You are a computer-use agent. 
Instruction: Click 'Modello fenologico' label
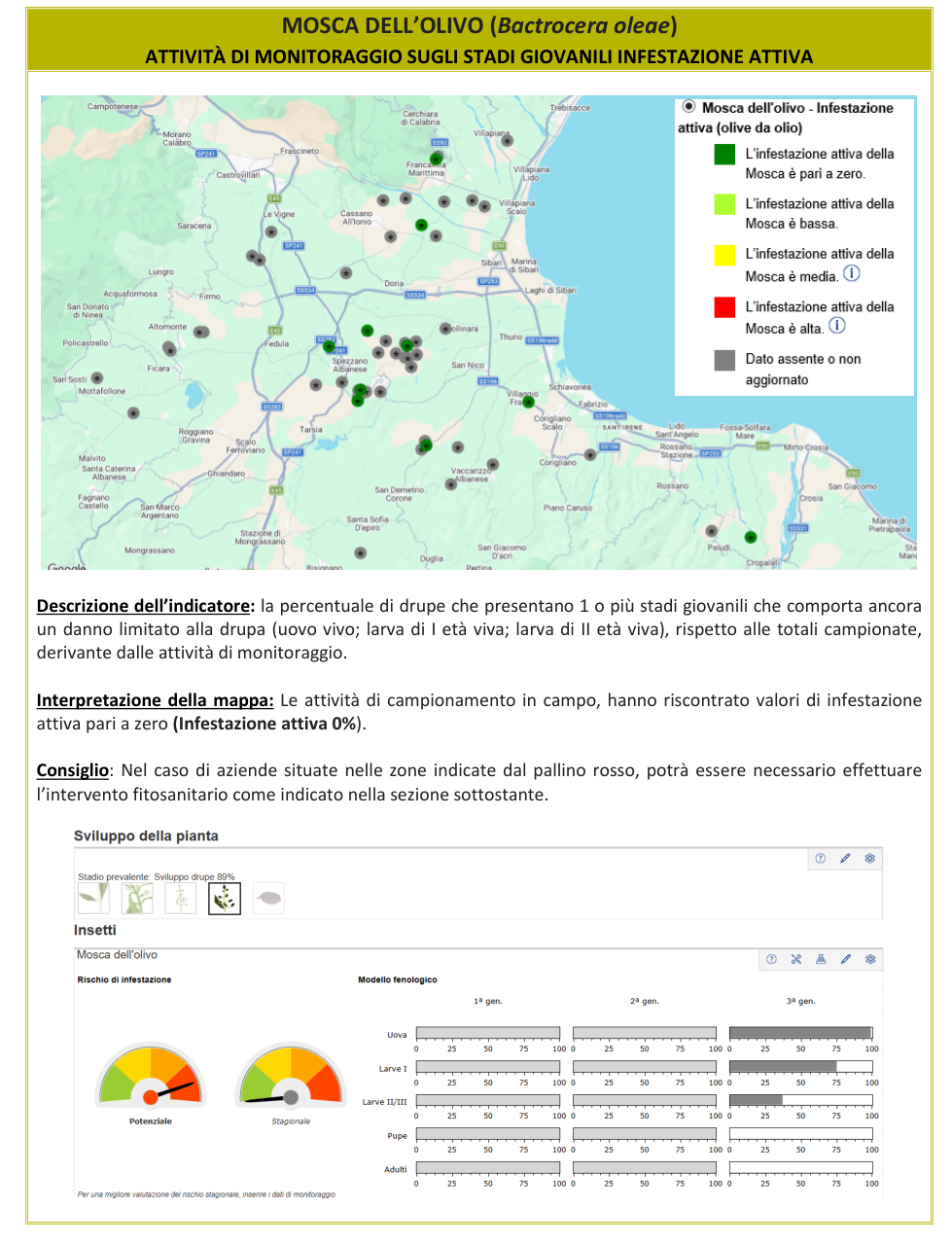point(398,979)
